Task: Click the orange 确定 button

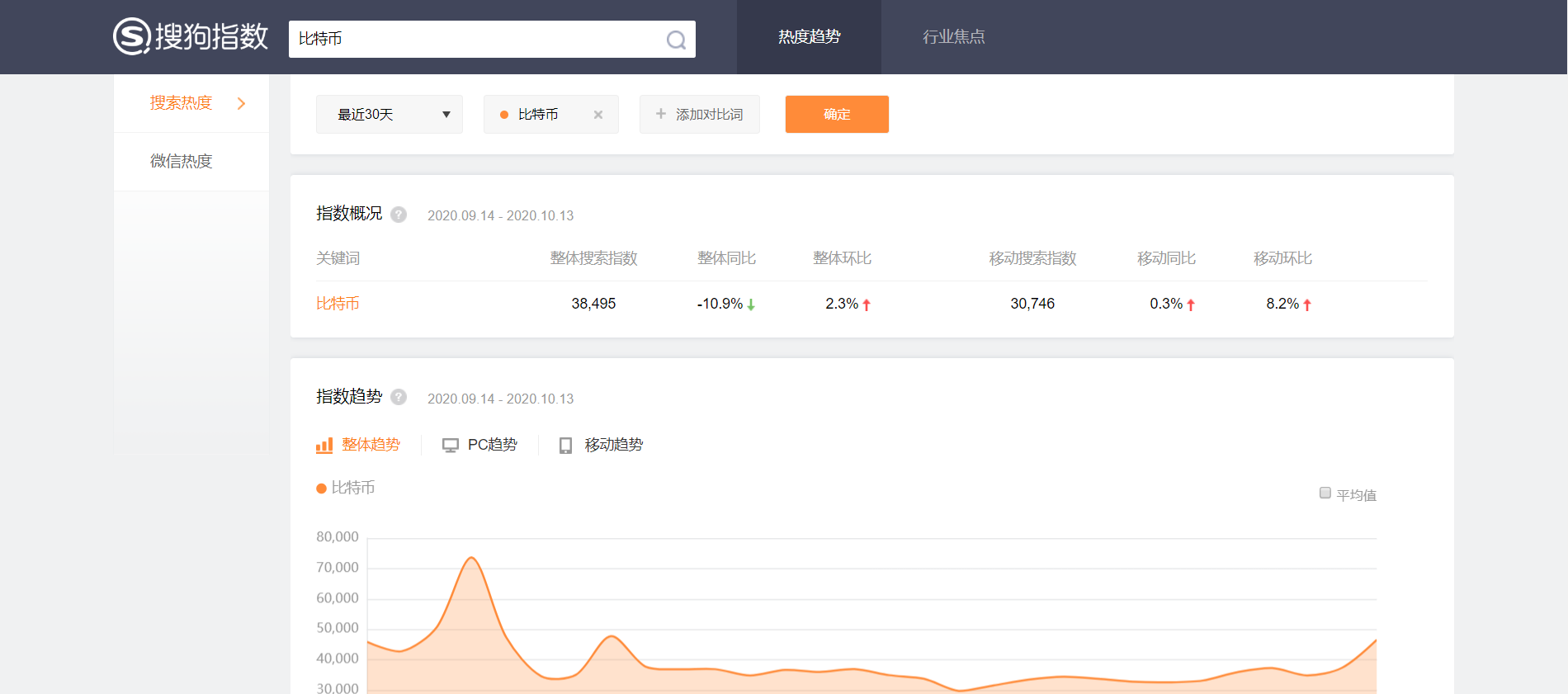Action: (x=837, y=114)
